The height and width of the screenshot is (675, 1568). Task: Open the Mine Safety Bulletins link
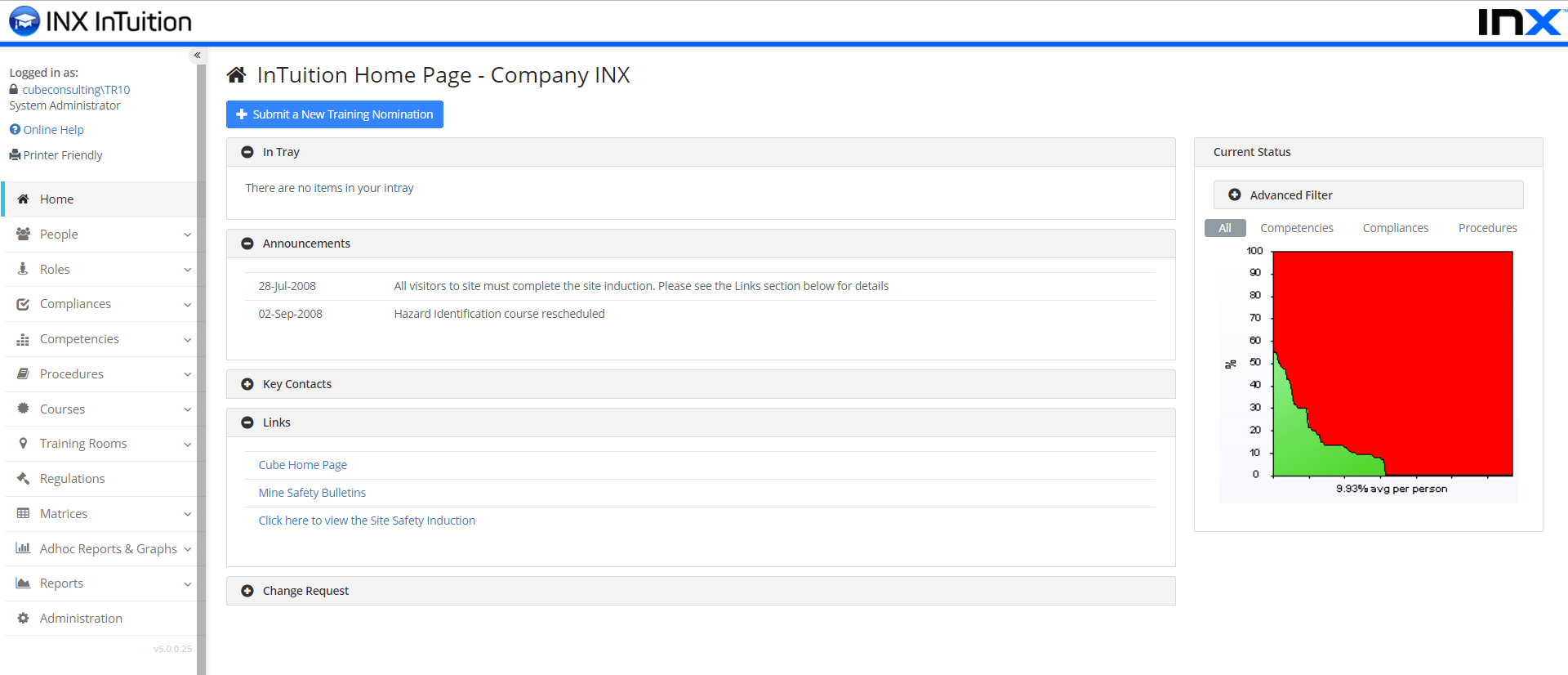coord(312,493)
